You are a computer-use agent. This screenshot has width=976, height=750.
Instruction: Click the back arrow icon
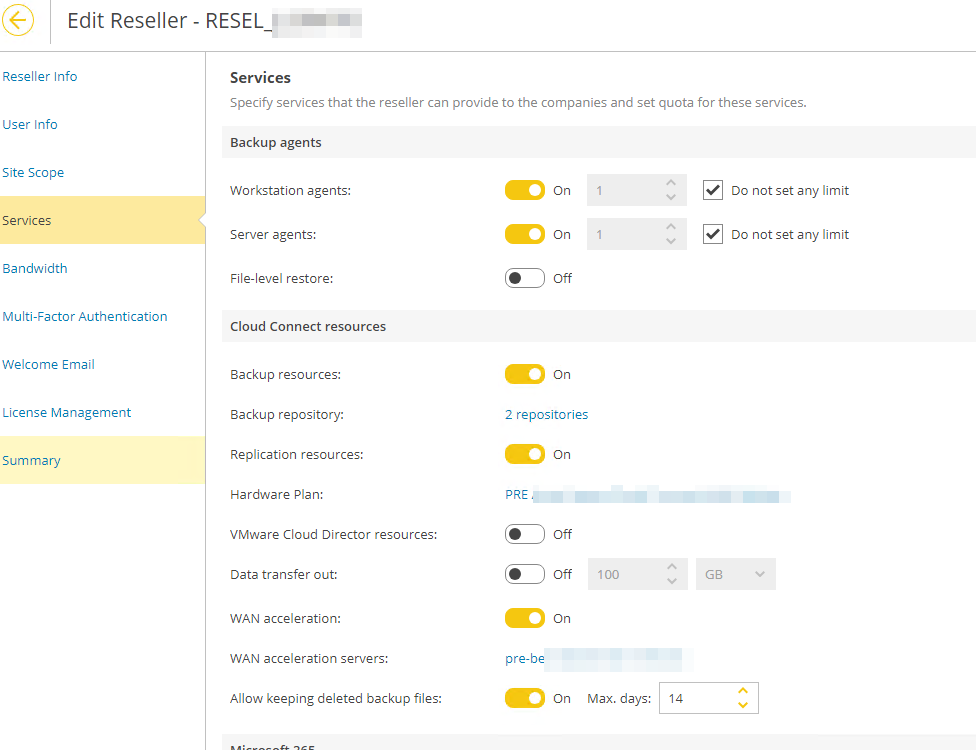point(18,20)
